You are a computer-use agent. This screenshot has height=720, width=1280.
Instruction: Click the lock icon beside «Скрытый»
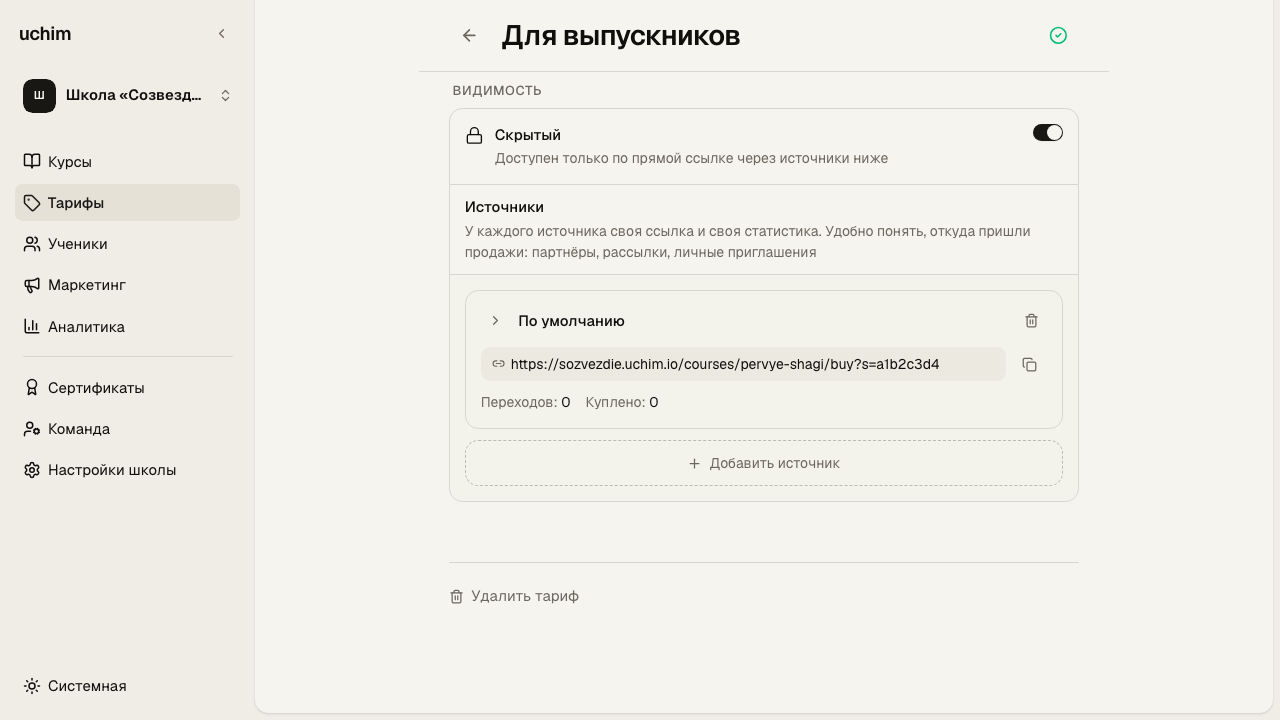point(475,135)
